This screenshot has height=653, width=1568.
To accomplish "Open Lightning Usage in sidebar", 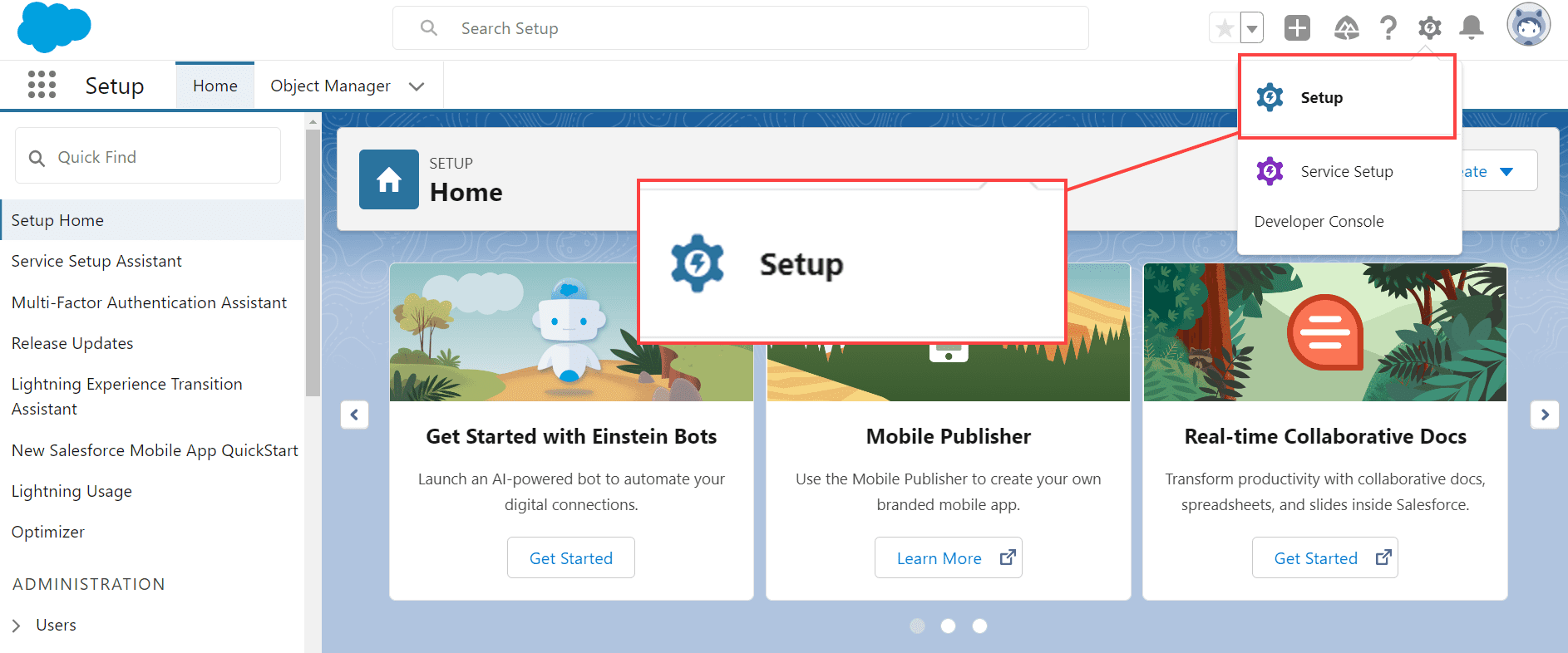I will pyautogui.click(x=71, y=491).
